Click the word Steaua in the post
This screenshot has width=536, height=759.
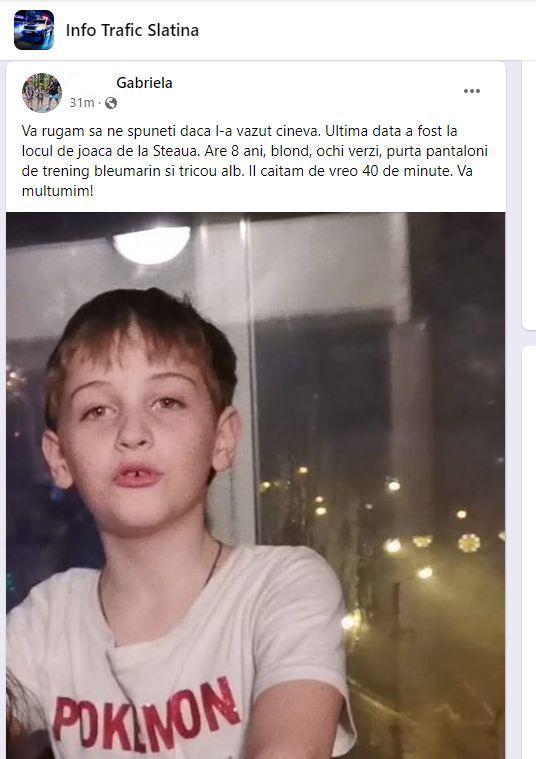click(x=176, y=151)
